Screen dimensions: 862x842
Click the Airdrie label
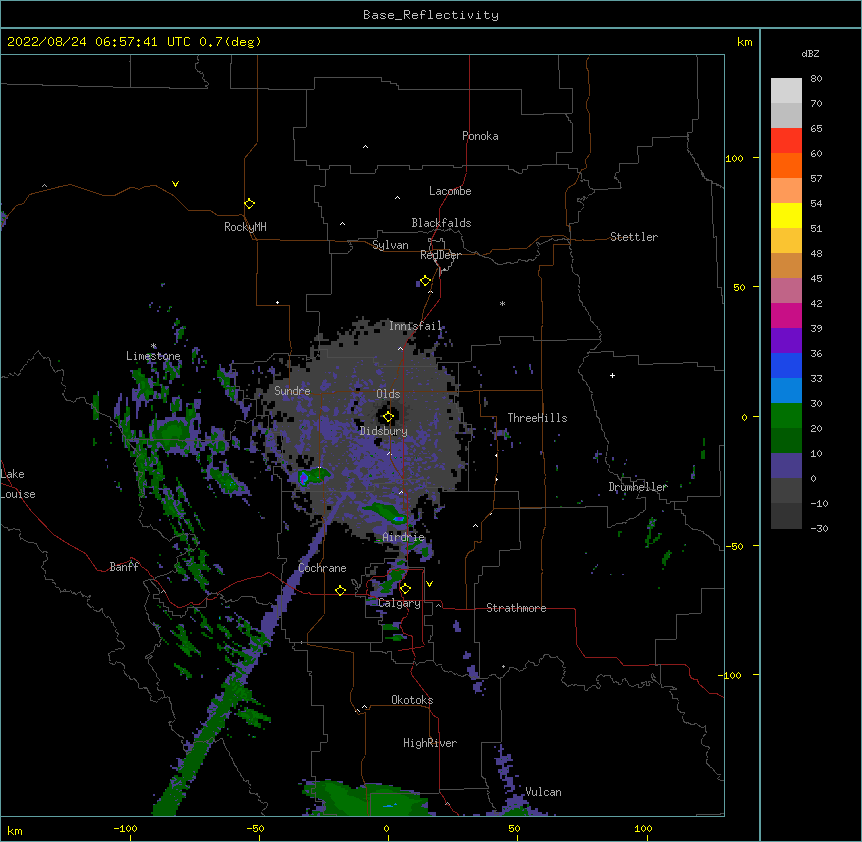pyautogui.click(x=404, y=537)
